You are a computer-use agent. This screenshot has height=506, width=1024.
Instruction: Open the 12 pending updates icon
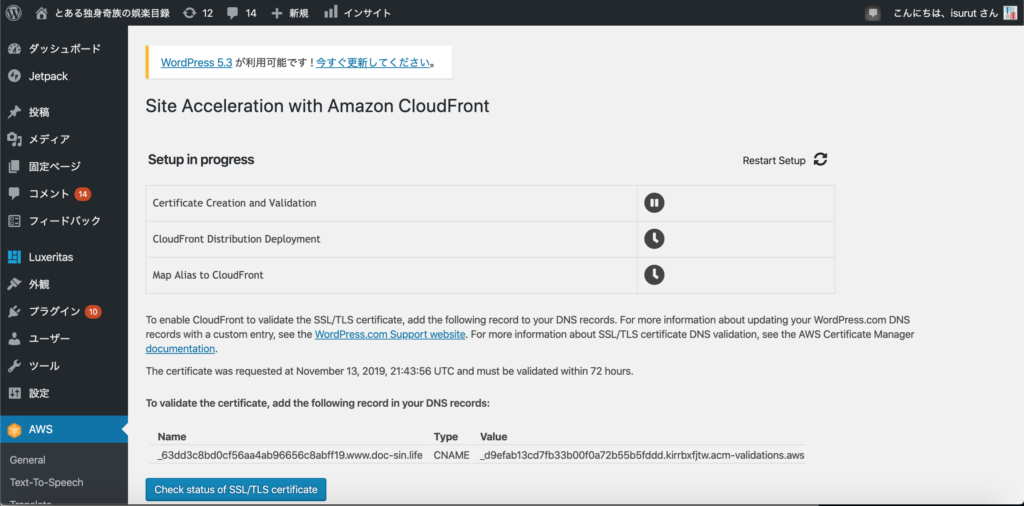pyautogui.click(x=198, y=12)
